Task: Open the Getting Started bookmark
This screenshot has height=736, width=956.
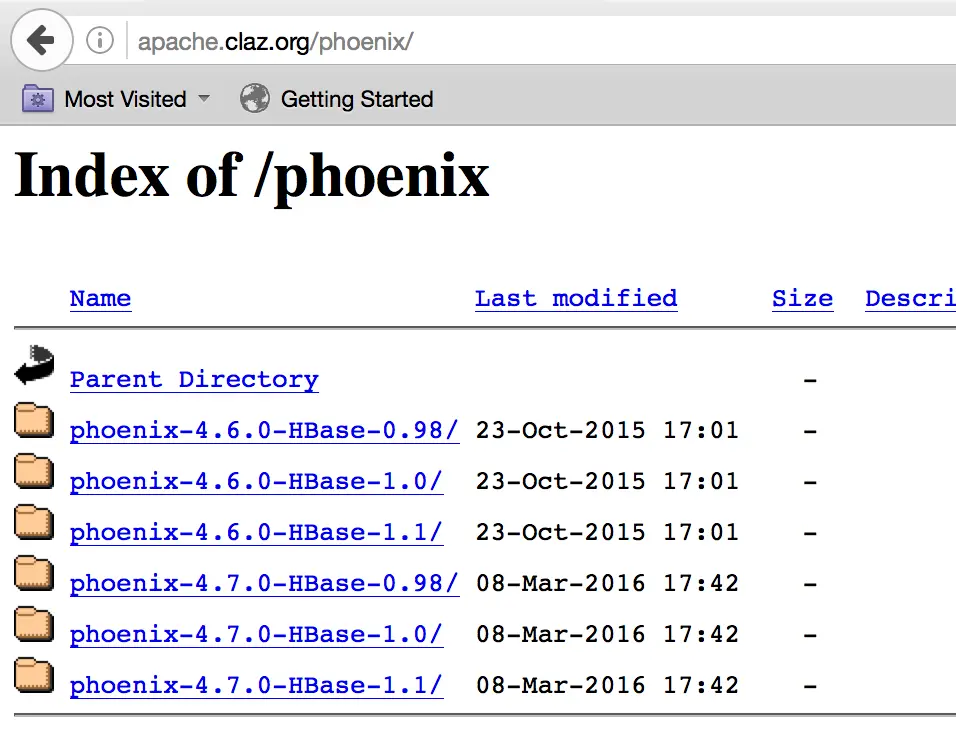Action: pyautogui.click(x=357, y=99)
